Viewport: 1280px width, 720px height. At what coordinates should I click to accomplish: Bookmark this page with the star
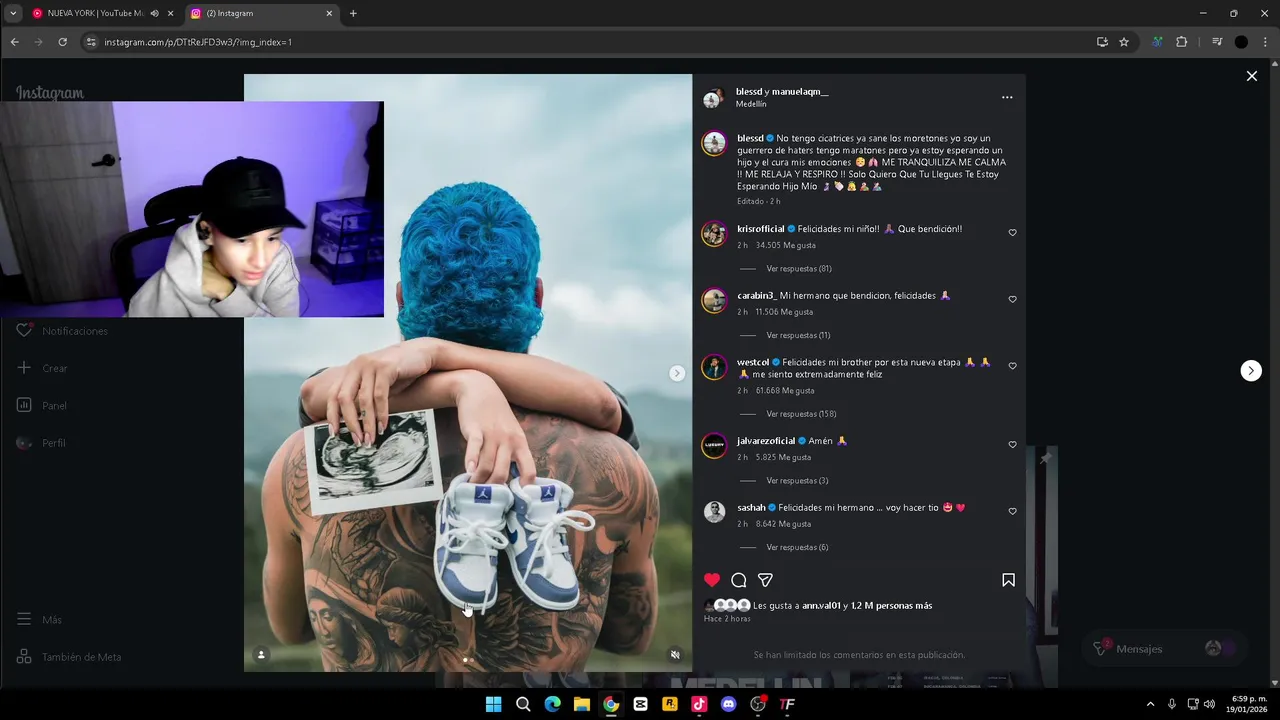coord(1124,42)
